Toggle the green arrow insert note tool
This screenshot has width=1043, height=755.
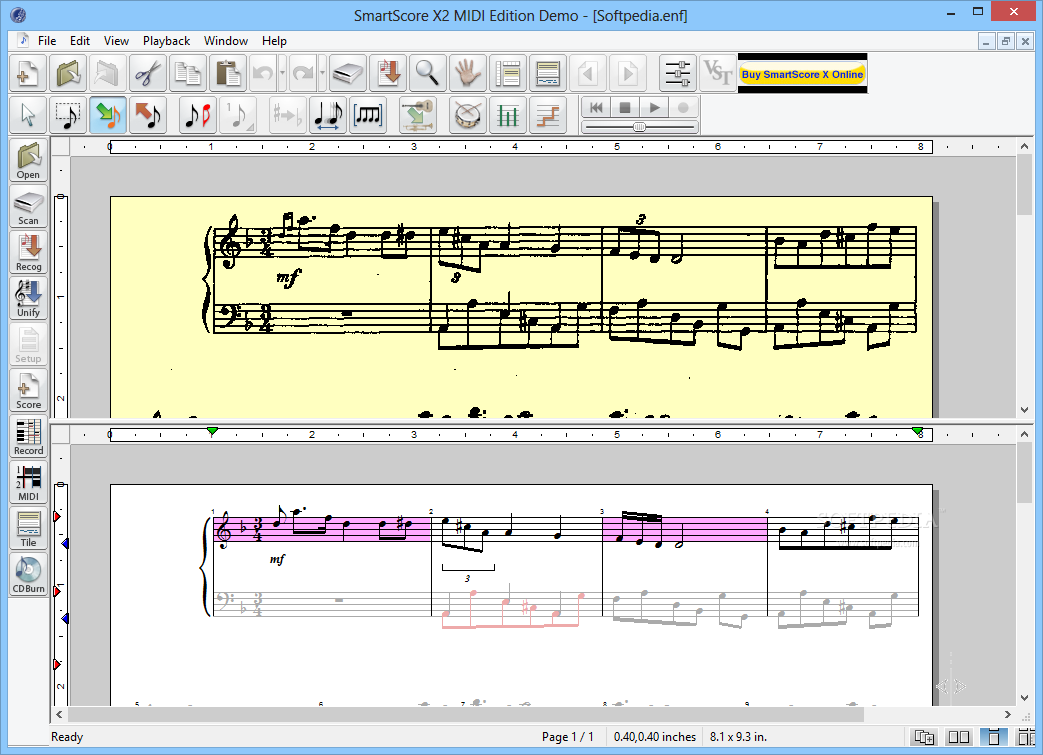click(108, 114)
